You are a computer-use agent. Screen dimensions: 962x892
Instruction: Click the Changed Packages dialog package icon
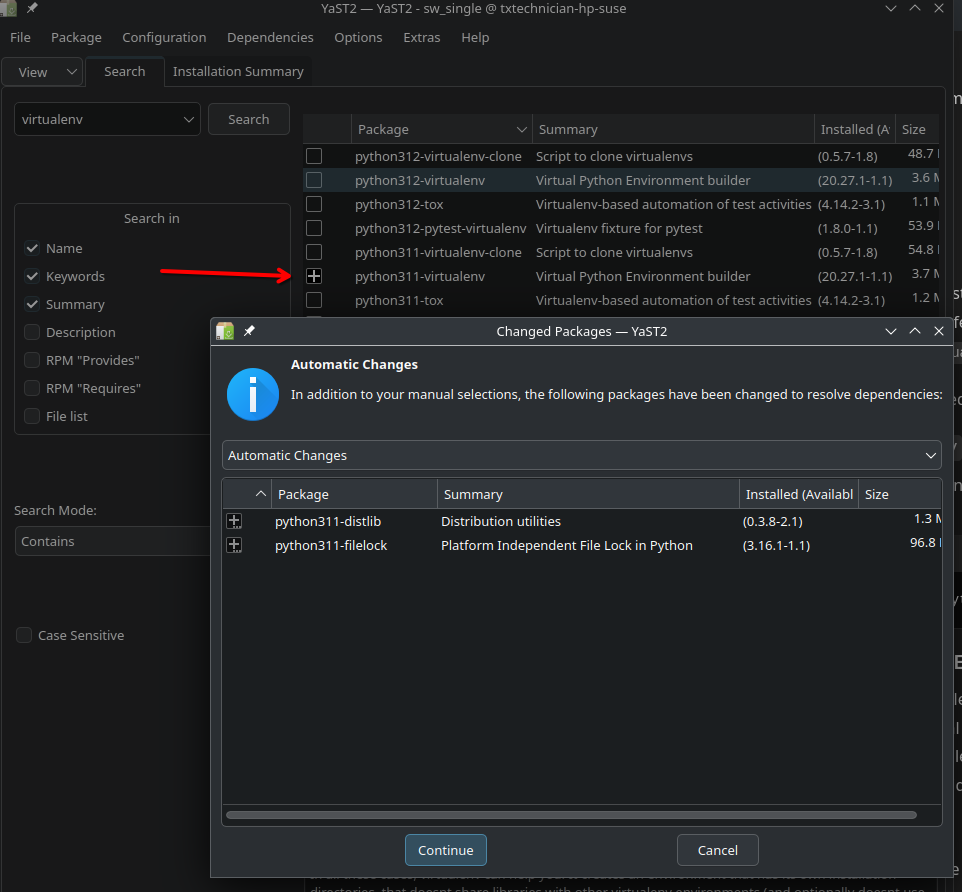coord(225,331)
